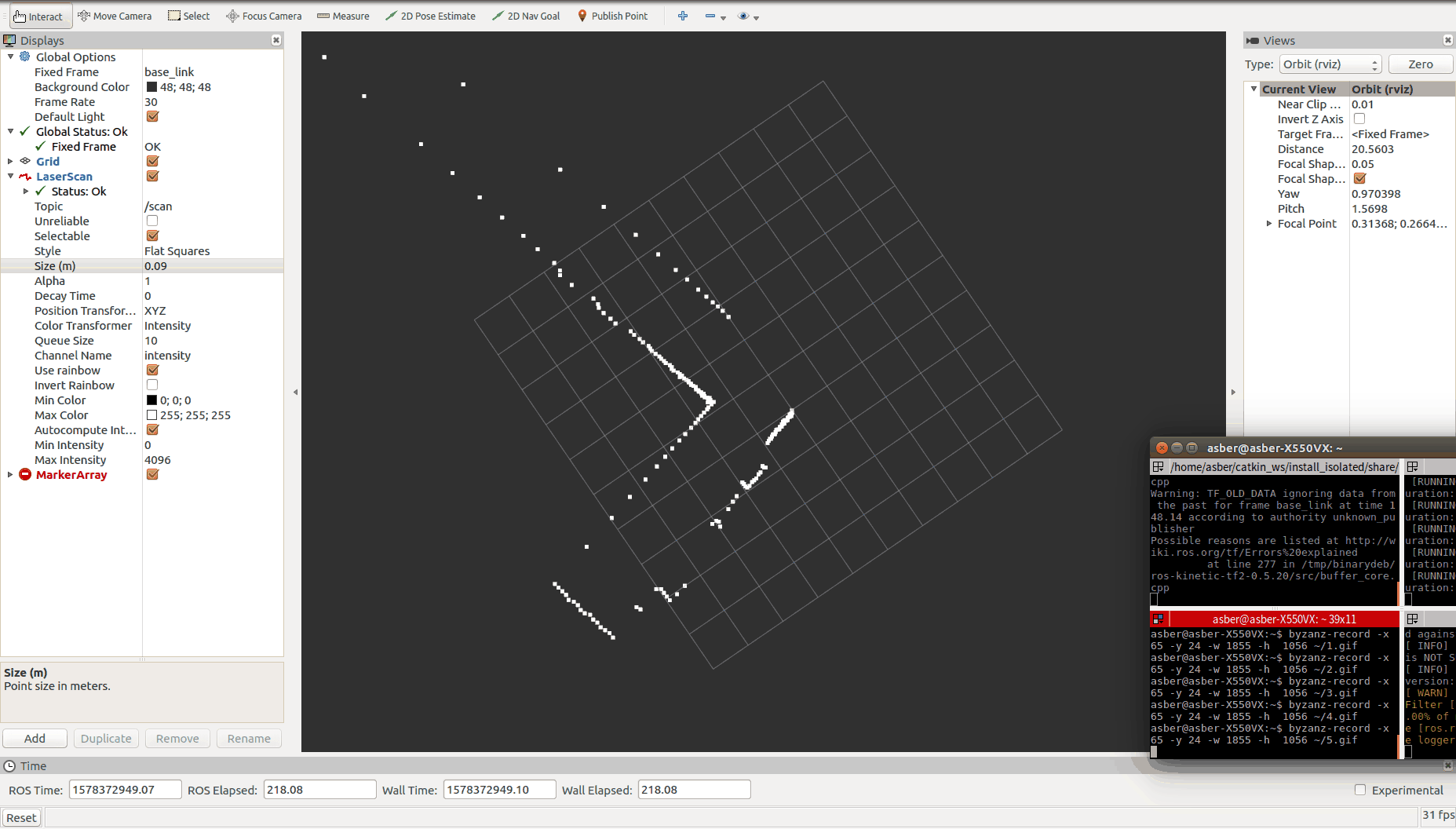The height and width of the screenshot is (829, 1456).
Task: Expand the Focal Point property
Action: click(x=1269, y=223)
